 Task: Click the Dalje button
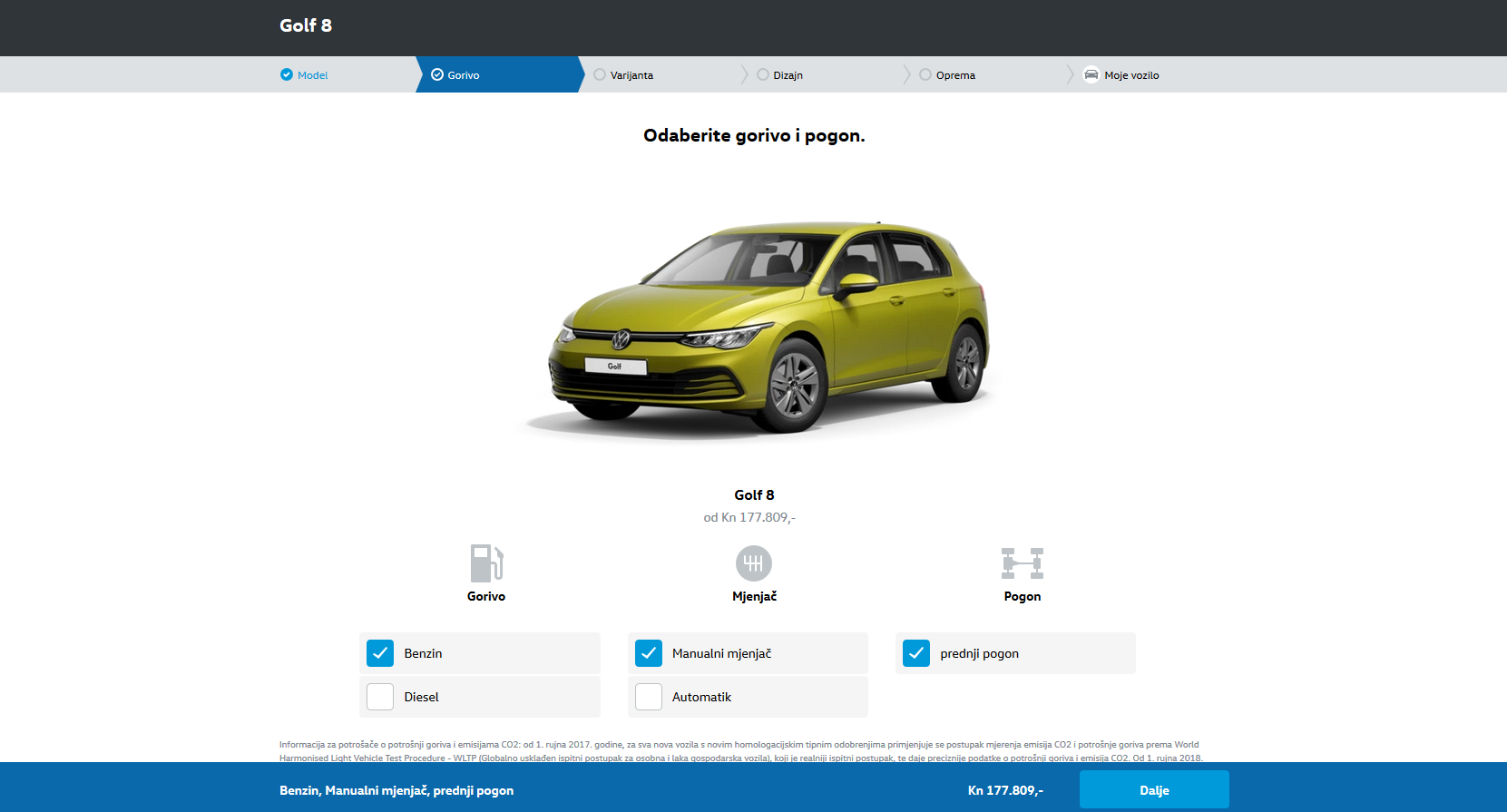pyautogui.click(x=1154, y=789)
